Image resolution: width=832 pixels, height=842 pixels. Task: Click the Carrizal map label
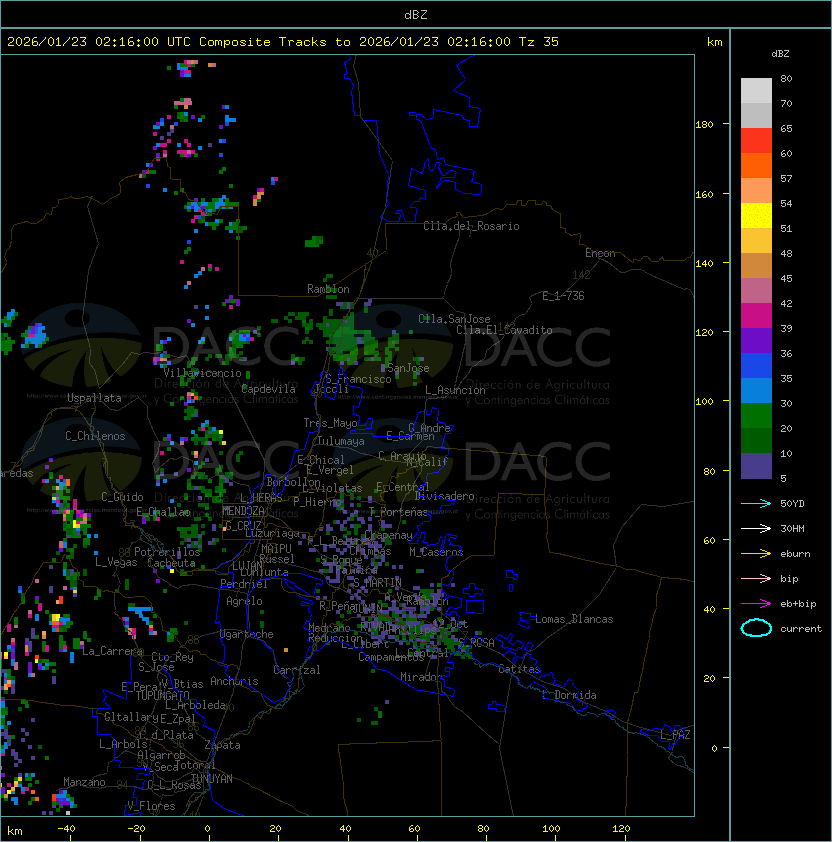click(x=297, y=670)
